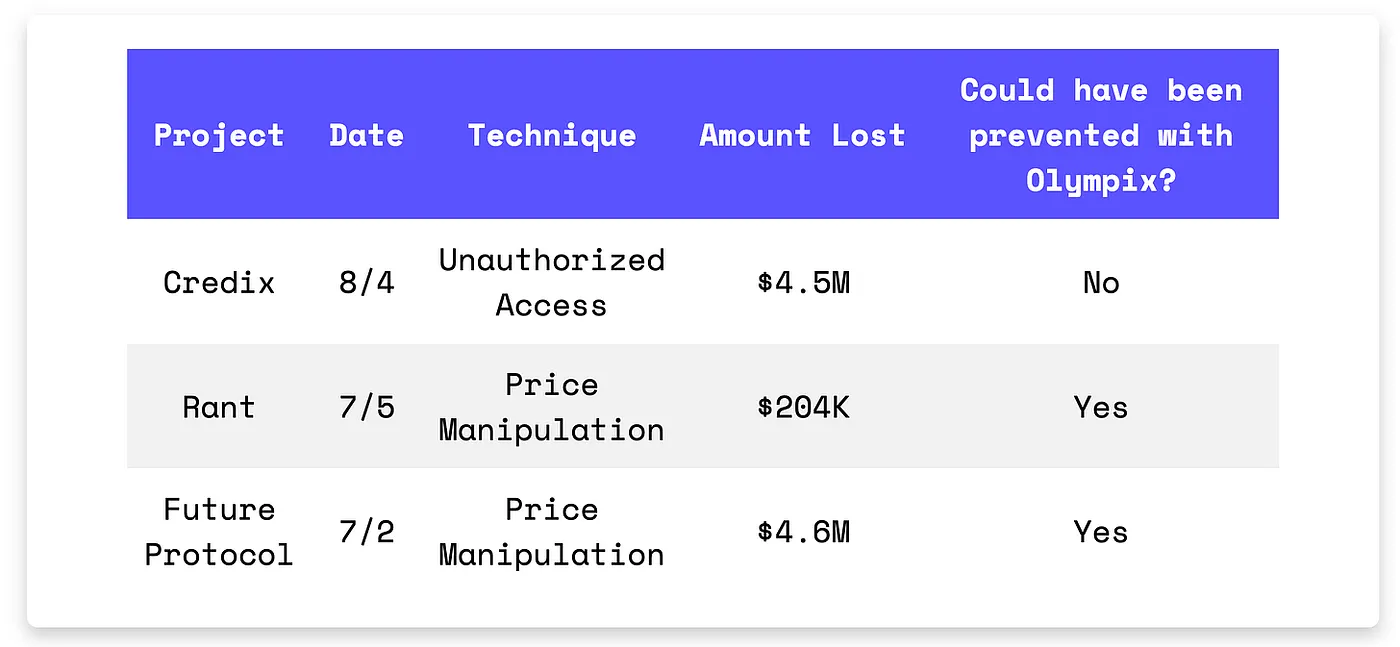Select the Future Protocol project cell

(219, 532)
